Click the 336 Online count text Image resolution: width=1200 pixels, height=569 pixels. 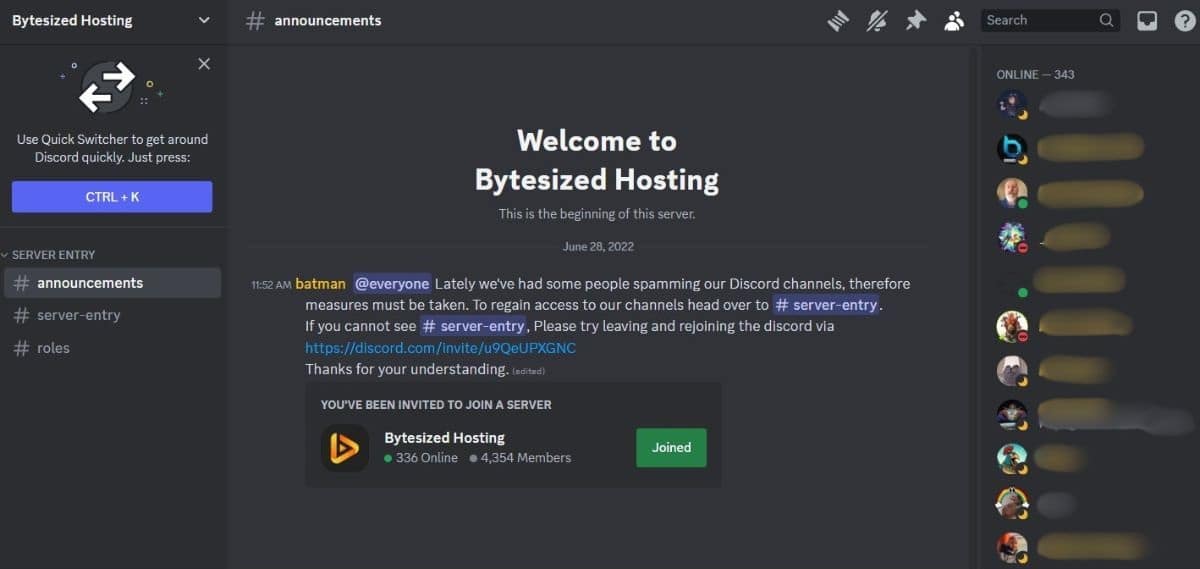click(x=426, y=458)
